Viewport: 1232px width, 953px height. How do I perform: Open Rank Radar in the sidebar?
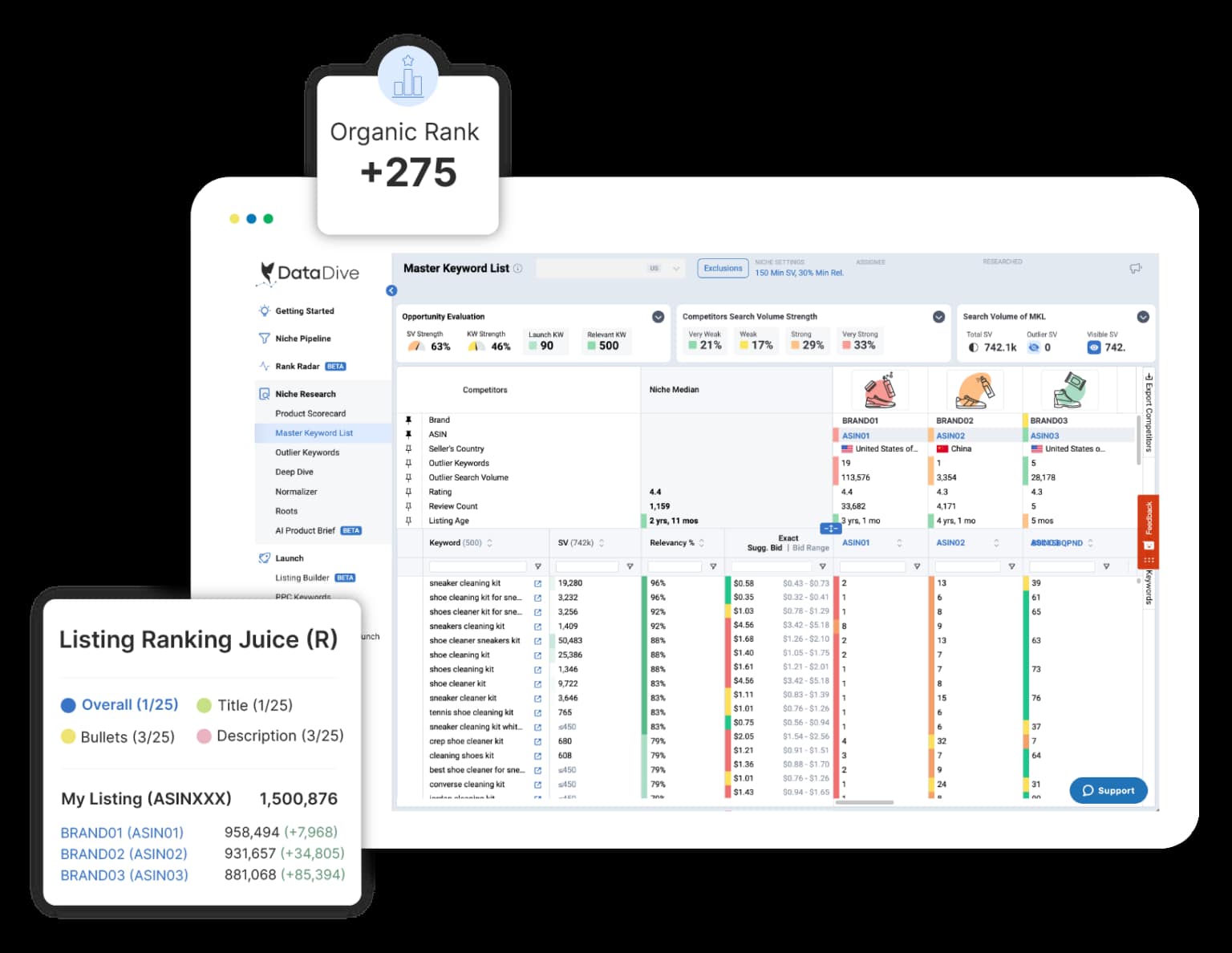coord(298,367)
